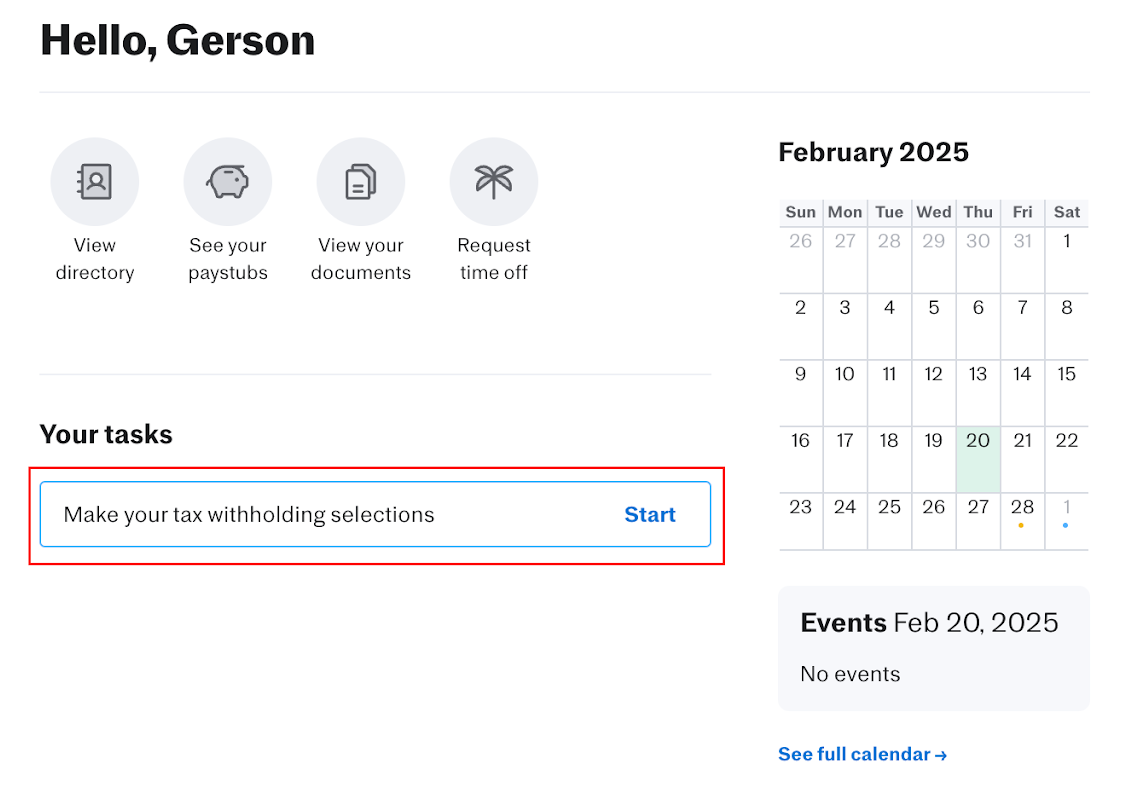Start the tax withholding selections task
1143x787 pixels.
coord(650,515)
